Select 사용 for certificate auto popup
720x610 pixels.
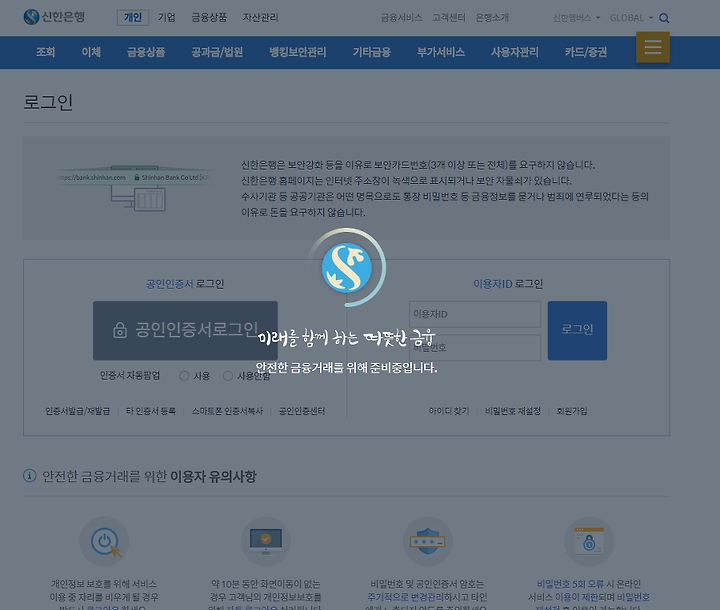click(x=185, y=376)
